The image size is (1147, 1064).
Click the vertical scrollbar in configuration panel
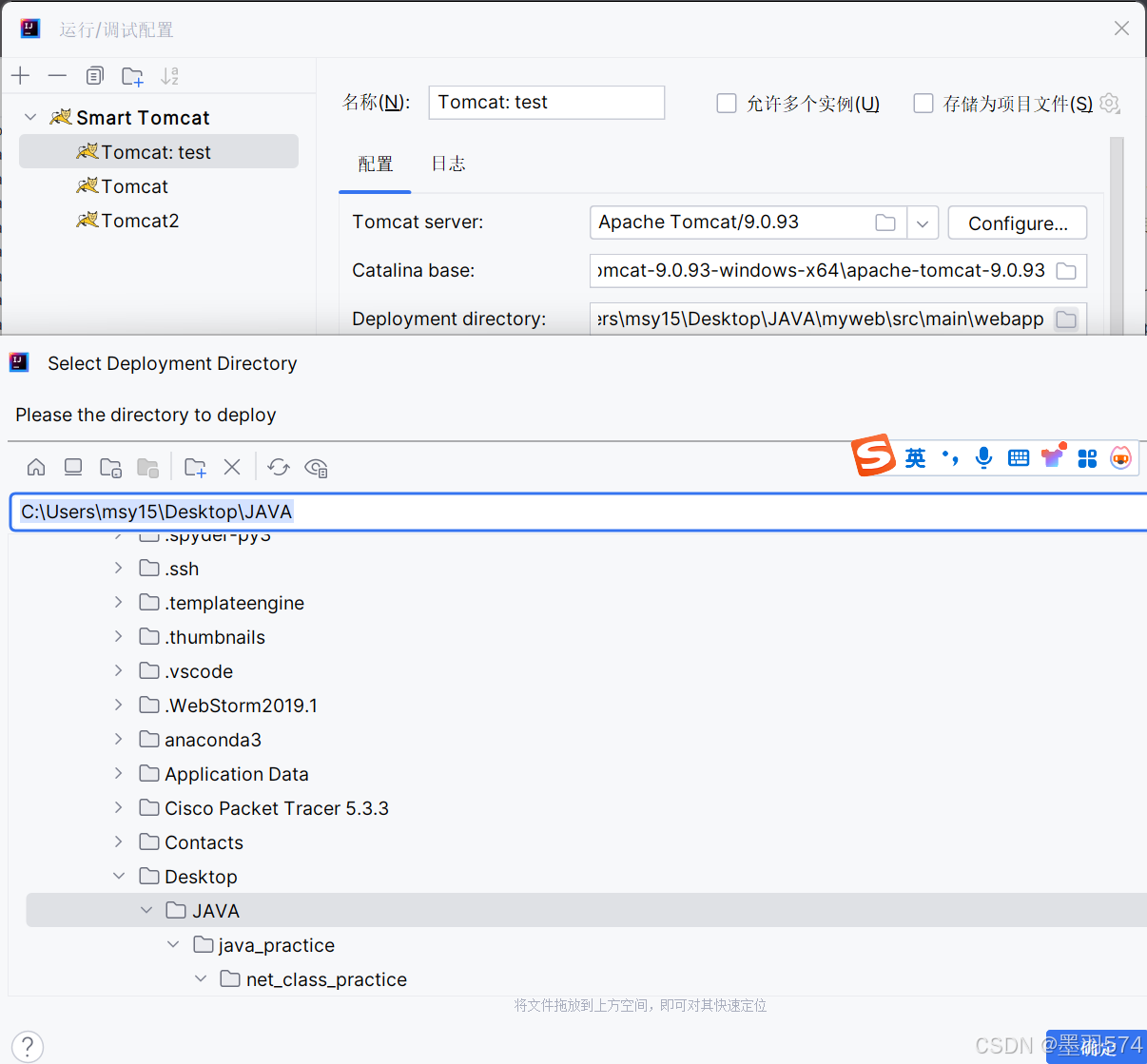1117,235
